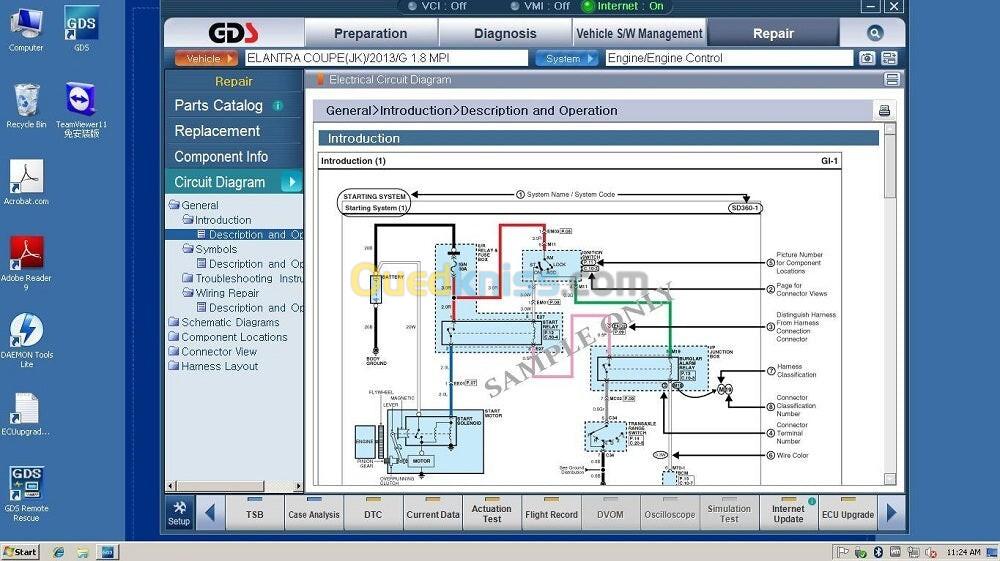
Task: Click the Parts Catalog info icon
Action: pos(278,106)
